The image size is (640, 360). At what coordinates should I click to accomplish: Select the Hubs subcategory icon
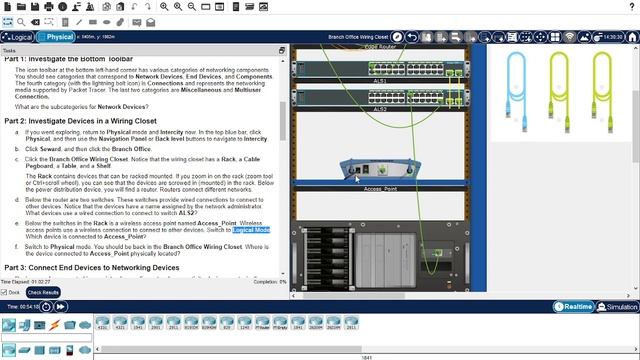click(x=40, y=350)
